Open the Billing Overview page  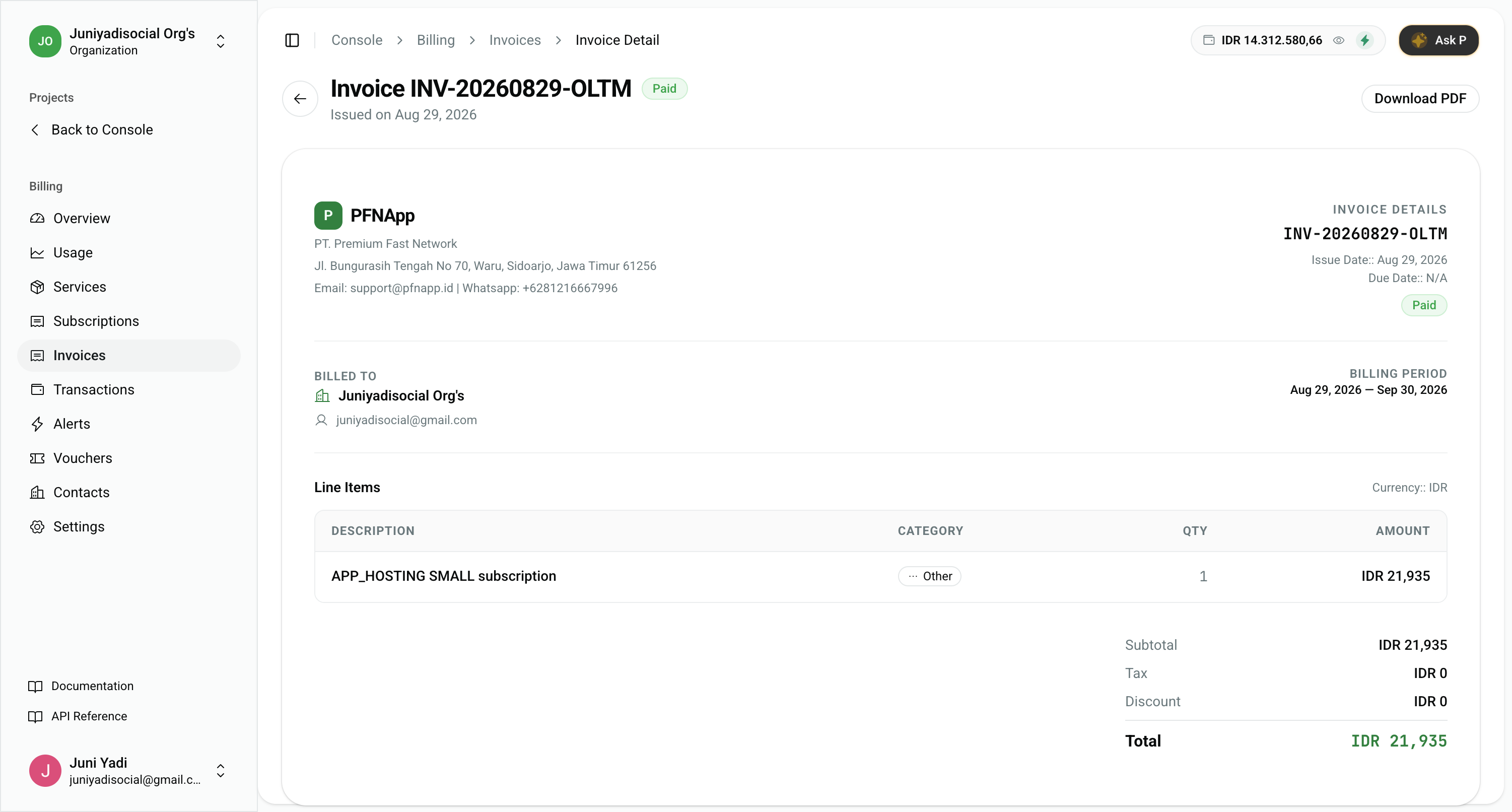82,219
